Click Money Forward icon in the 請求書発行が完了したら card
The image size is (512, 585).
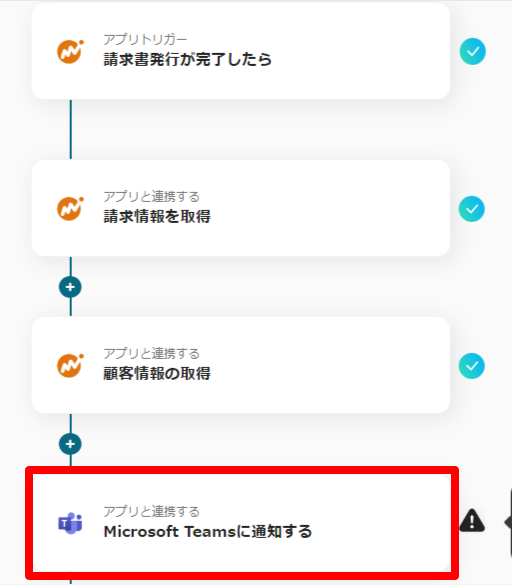point(70,52)
